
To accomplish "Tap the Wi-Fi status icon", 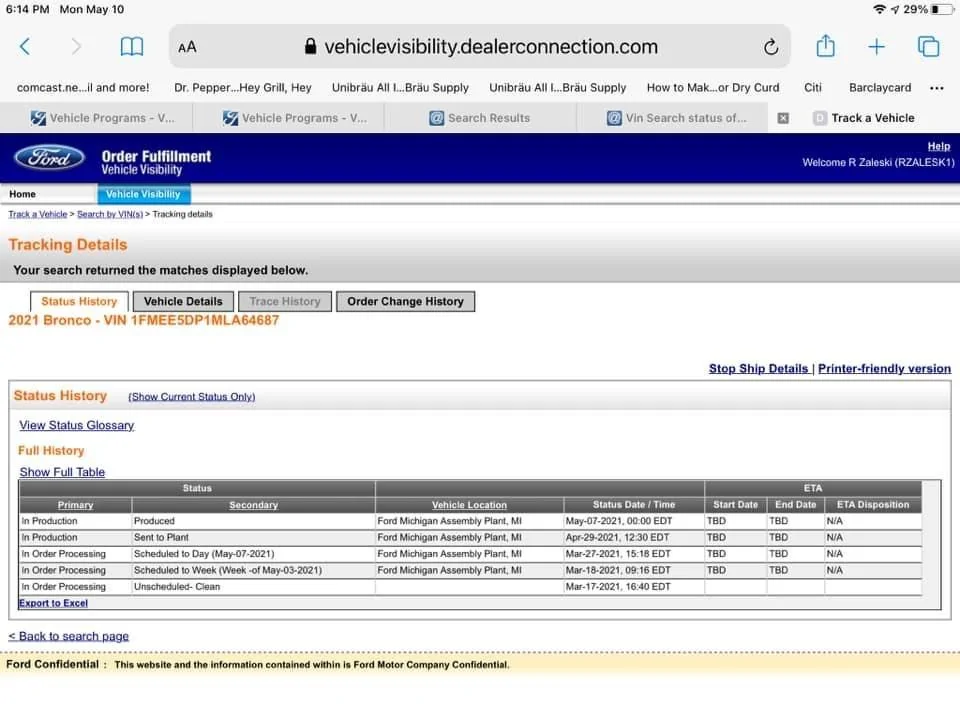I will click(879, 9).
